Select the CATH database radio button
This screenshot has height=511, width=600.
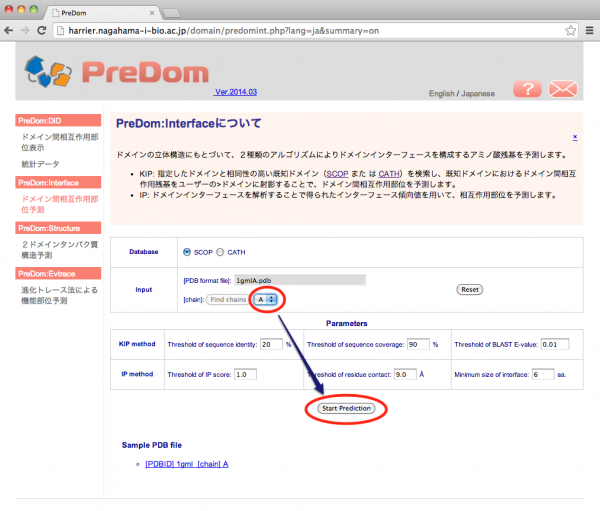(222, 252)
